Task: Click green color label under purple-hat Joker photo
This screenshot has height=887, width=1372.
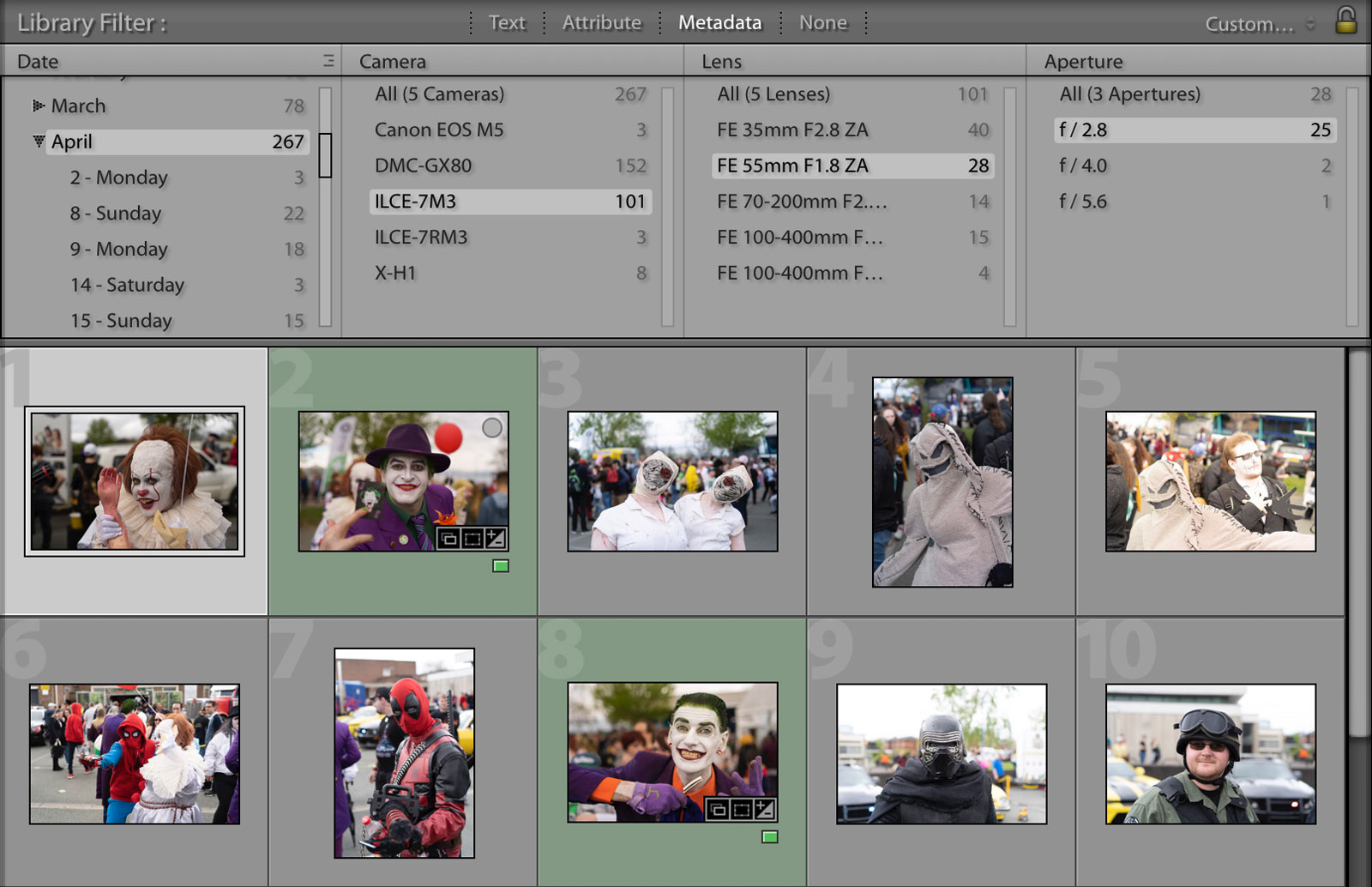Action: pos(501,566)
